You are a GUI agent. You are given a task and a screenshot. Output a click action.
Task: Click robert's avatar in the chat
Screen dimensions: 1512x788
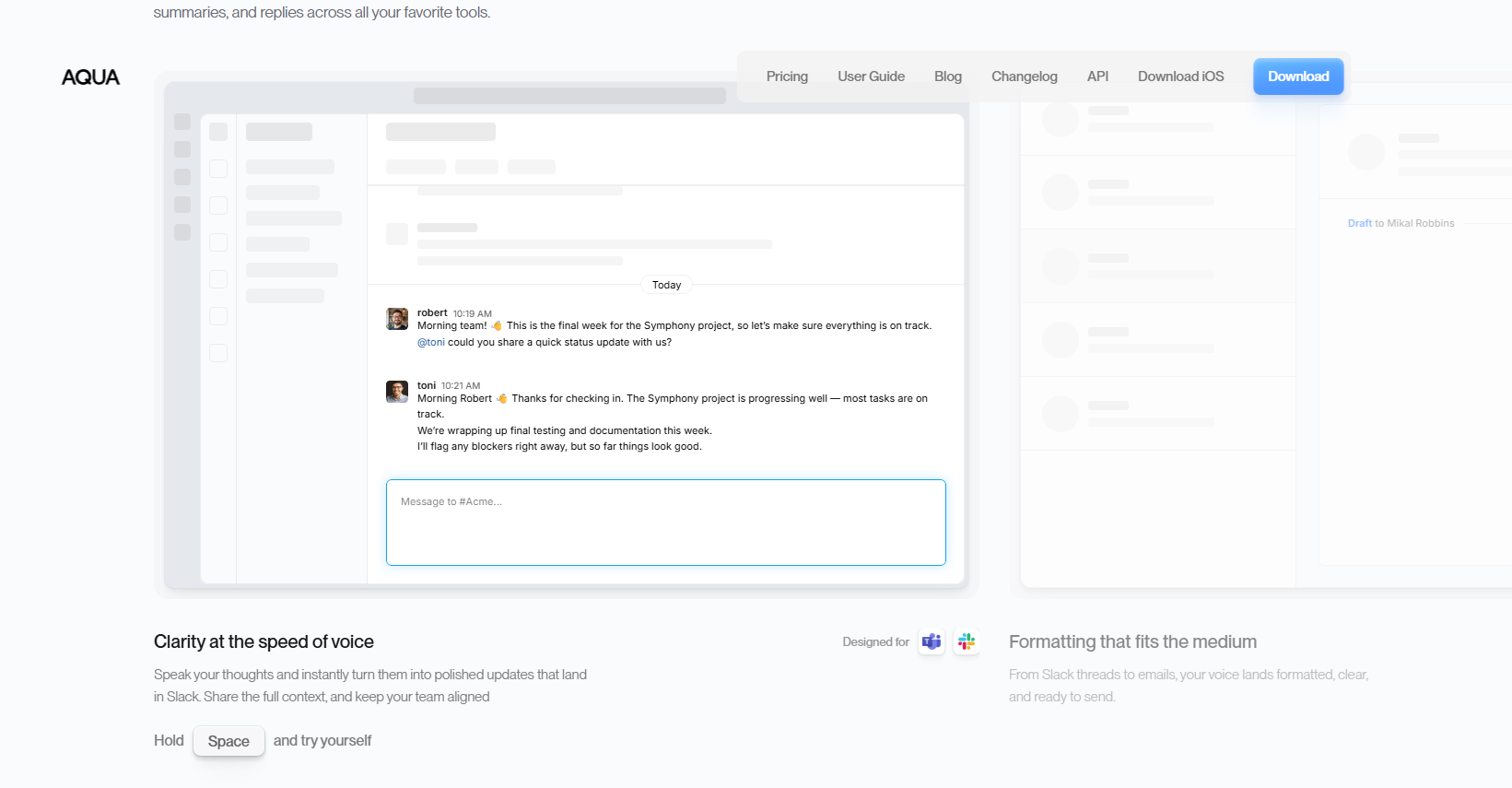(397, 319)
